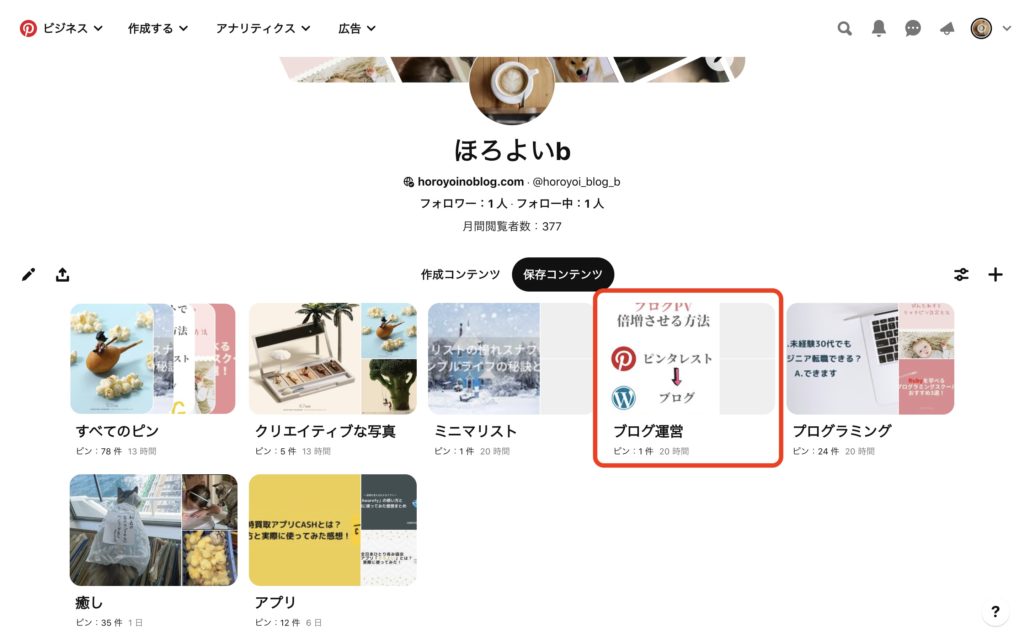Click the plus create icon

point(995,274)
